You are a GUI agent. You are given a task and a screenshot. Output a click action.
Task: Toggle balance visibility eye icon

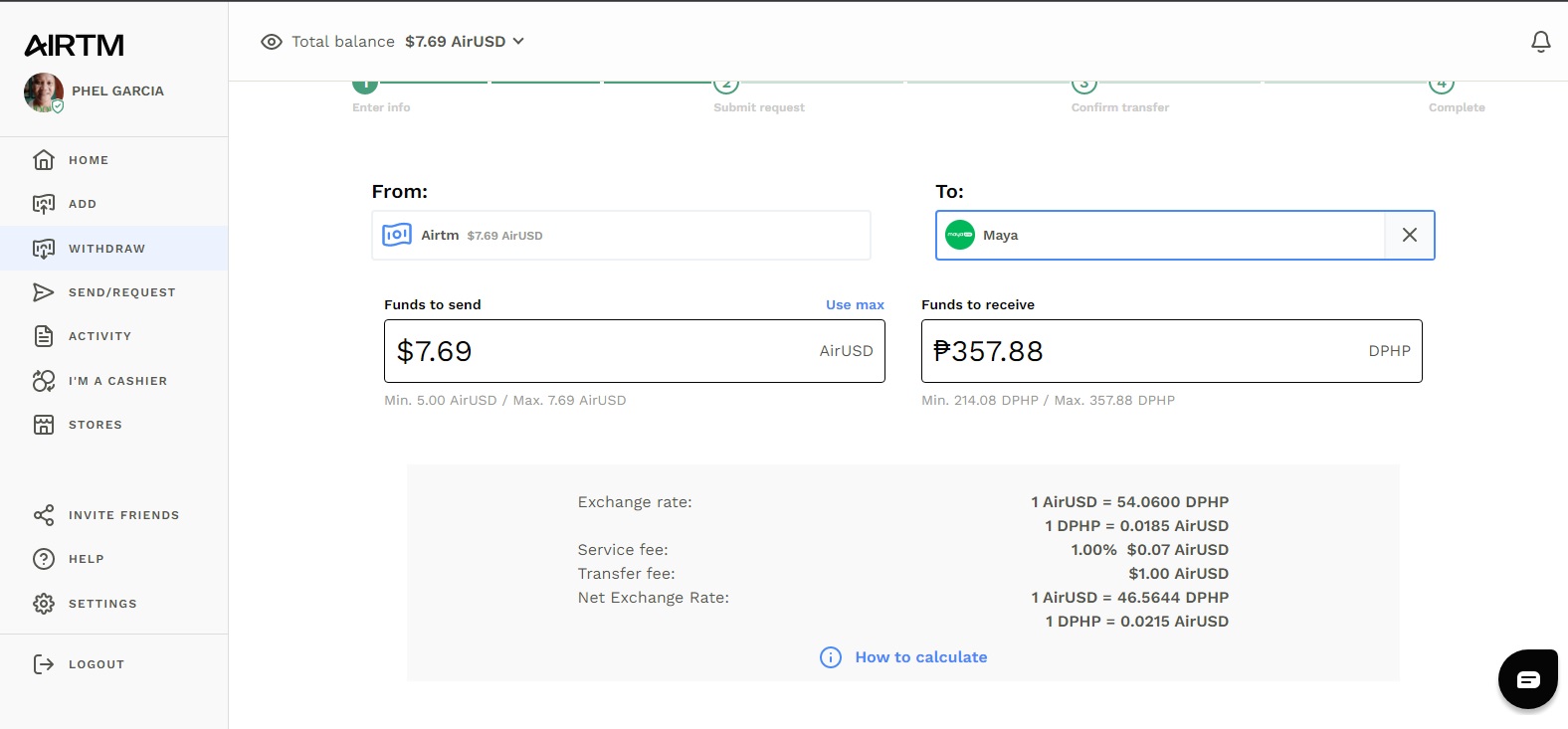tap(272, 42)
